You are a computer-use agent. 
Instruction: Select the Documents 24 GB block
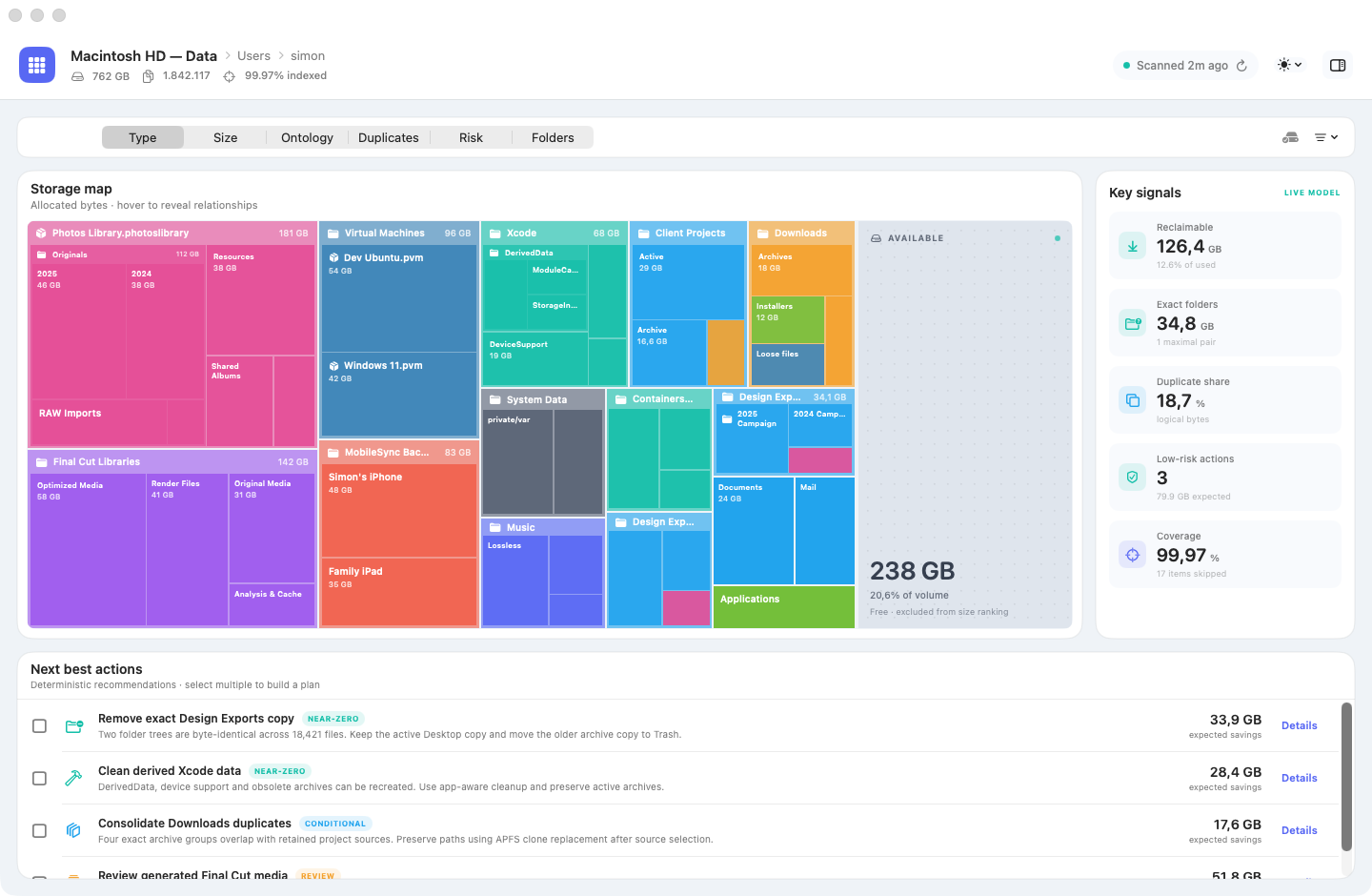tap(754, 531)
